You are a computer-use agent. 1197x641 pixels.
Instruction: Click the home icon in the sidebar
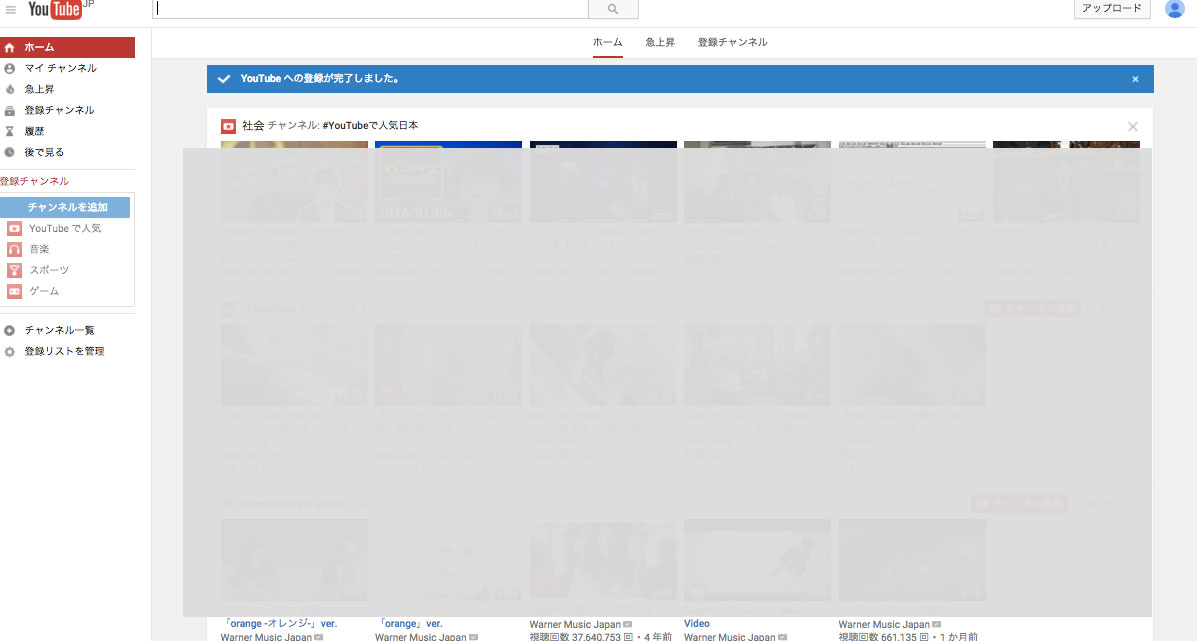click(x=9, y=47)
